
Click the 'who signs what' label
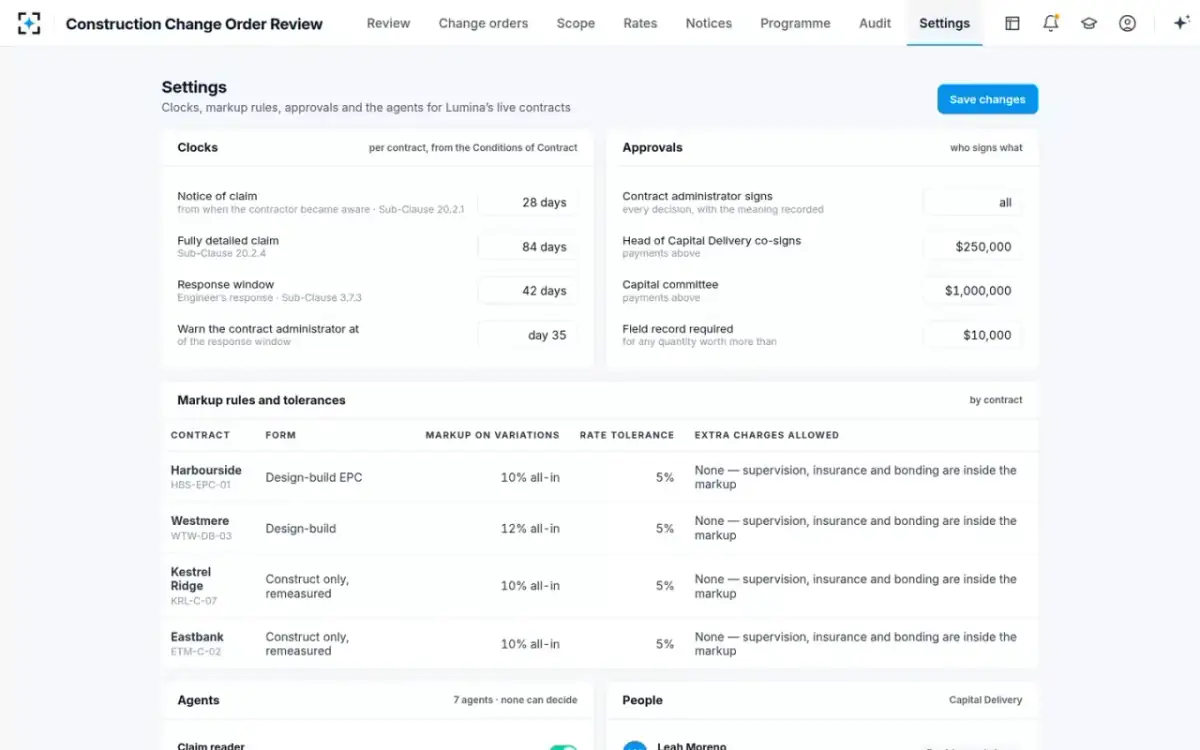pyautogui.click(x=986, y=148)
